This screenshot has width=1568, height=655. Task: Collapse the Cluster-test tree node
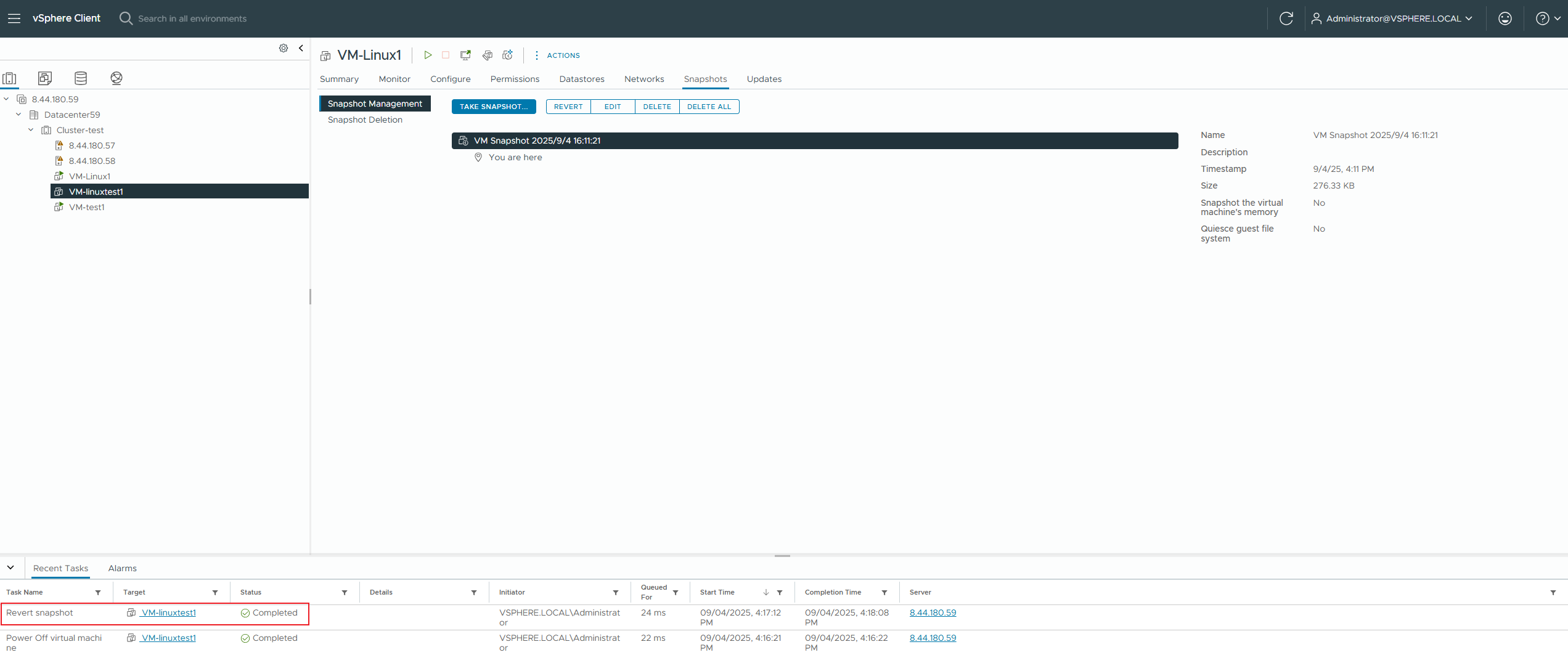pyautogui.click(x=31, y=130)
